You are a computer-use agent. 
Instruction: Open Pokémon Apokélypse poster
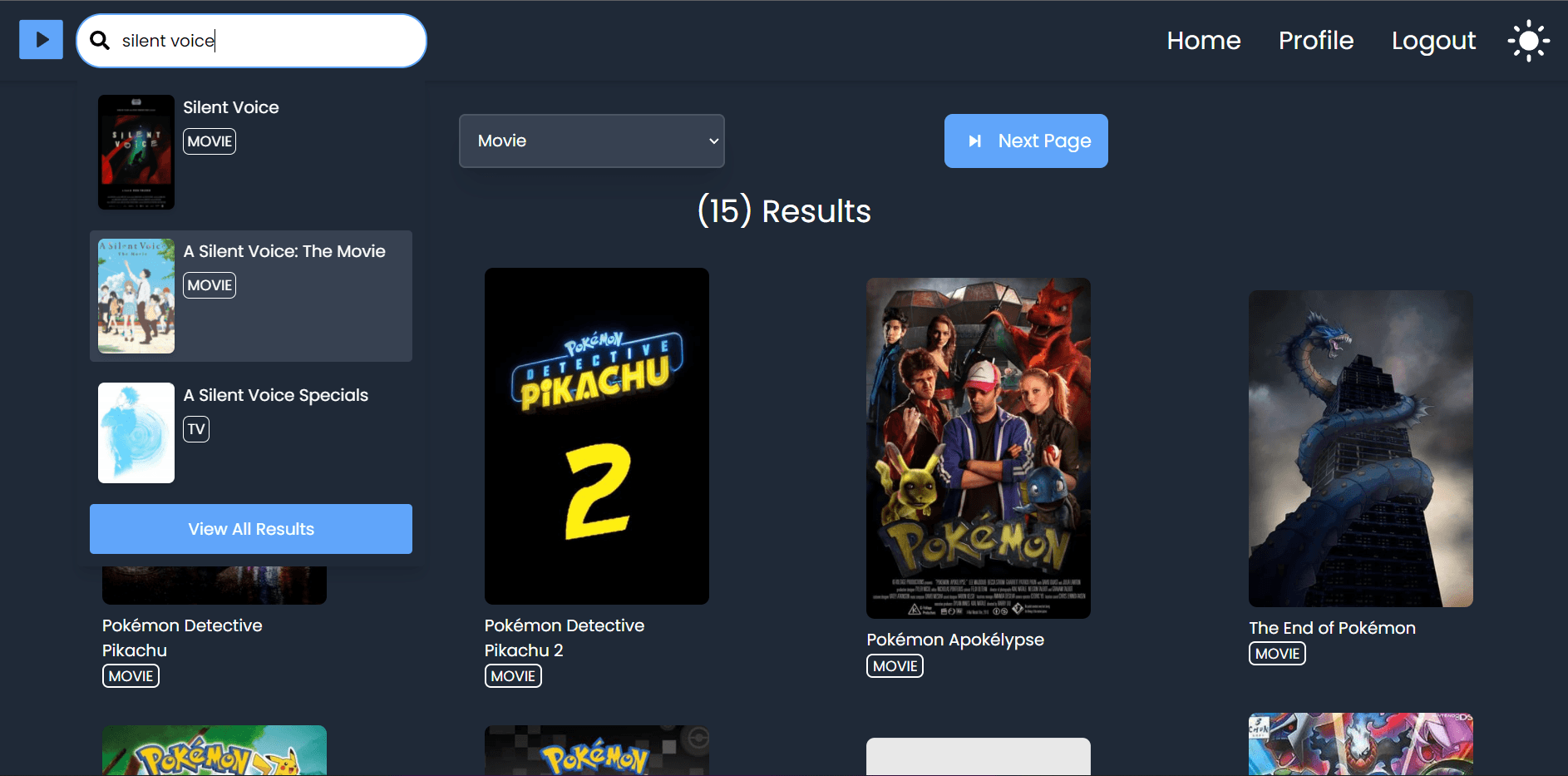coord(978,447)
